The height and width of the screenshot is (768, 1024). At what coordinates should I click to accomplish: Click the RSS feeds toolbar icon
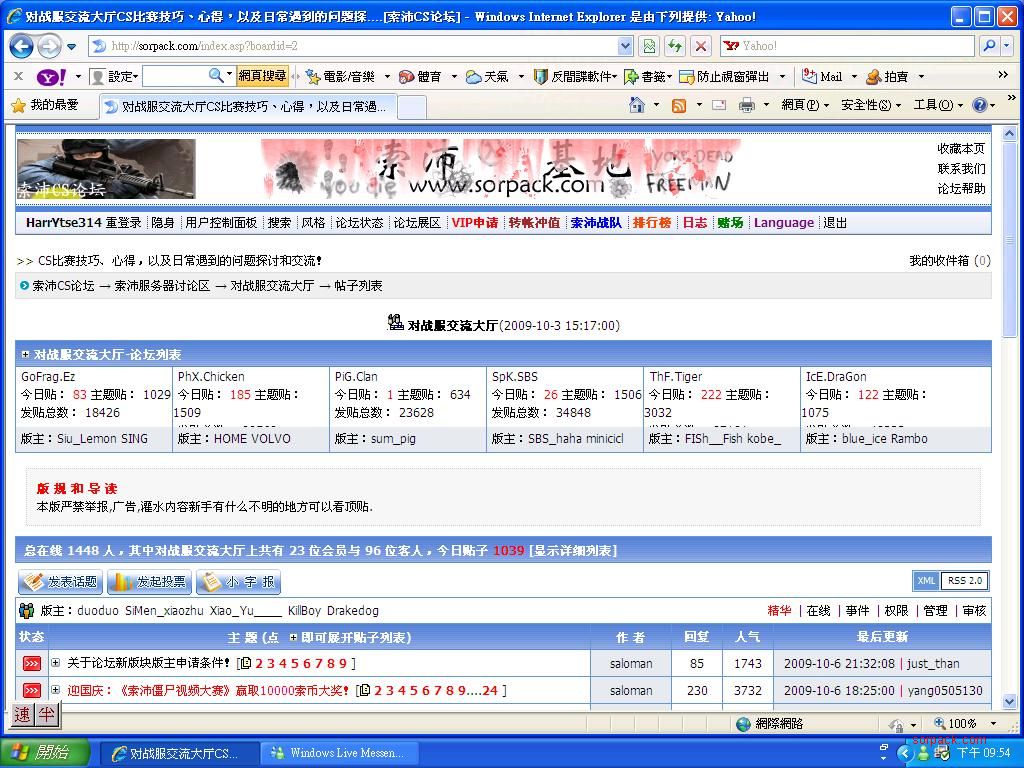(x=679, y=105)
